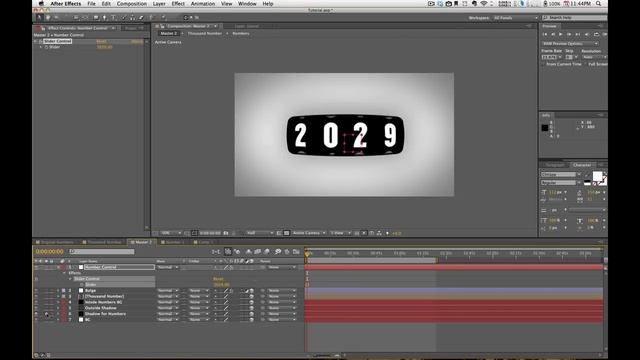
Task: Select the Eraser tool
Action: click(x=142, y=18)
